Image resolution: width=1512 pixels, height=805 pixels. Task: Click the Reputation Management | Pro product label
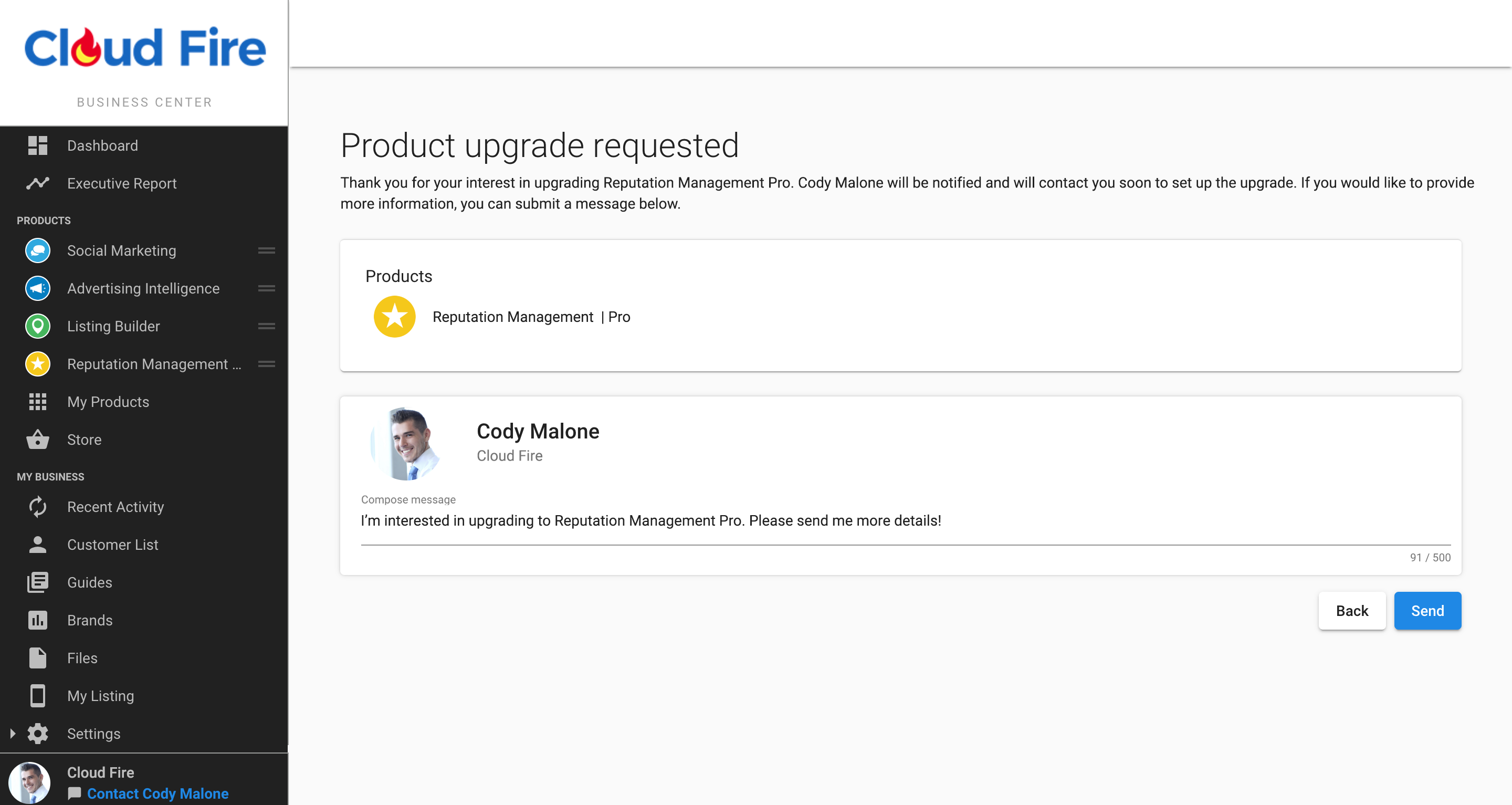coord(531,317)
